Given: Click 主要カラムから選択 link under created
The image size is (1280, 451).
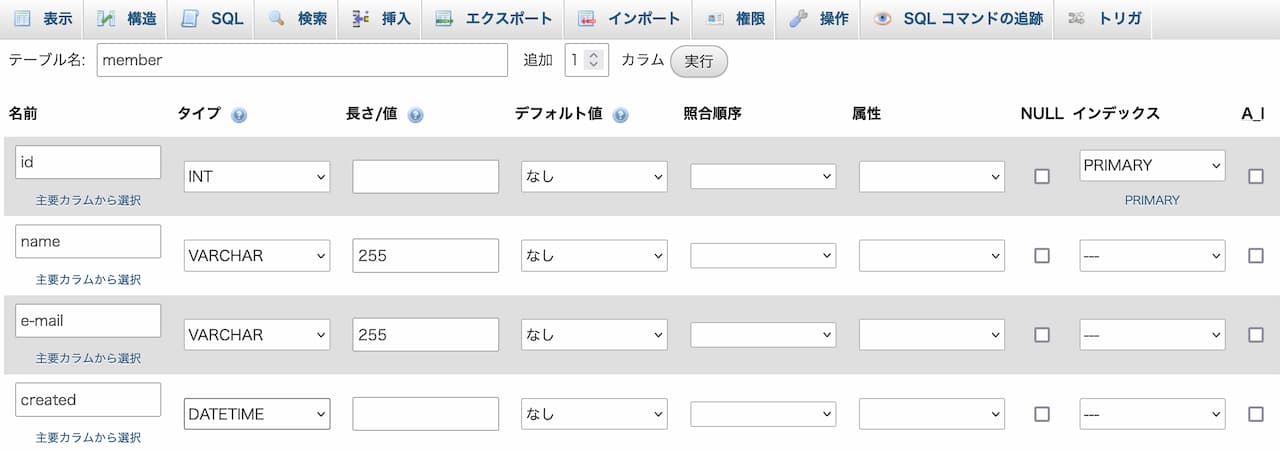Looking at the screenshot, I should coord(88,437).
